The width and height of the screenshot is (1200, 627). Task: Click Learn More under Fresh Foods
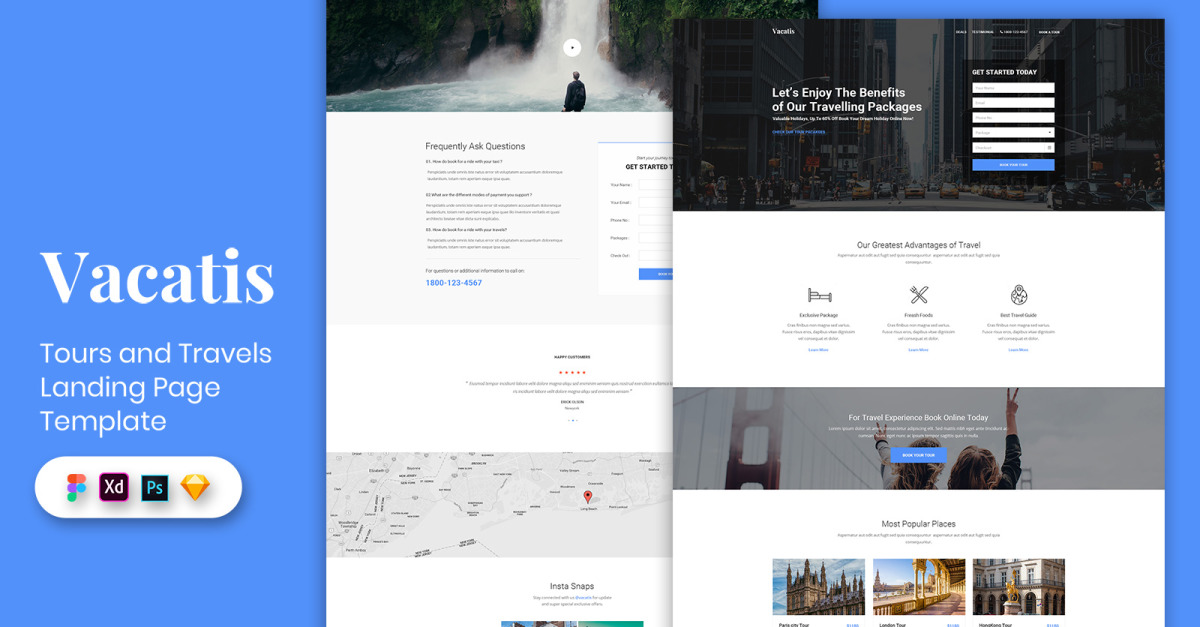coord(918,350)
